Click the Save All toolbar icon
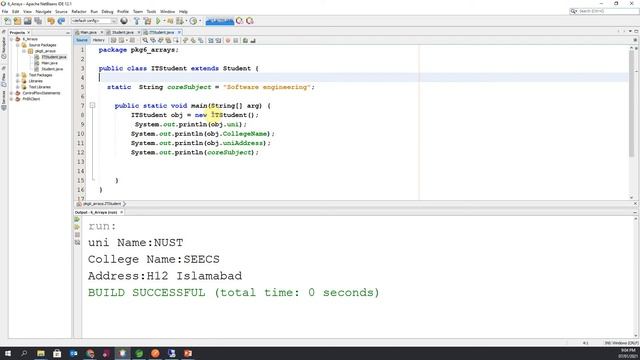 (38, 21)
